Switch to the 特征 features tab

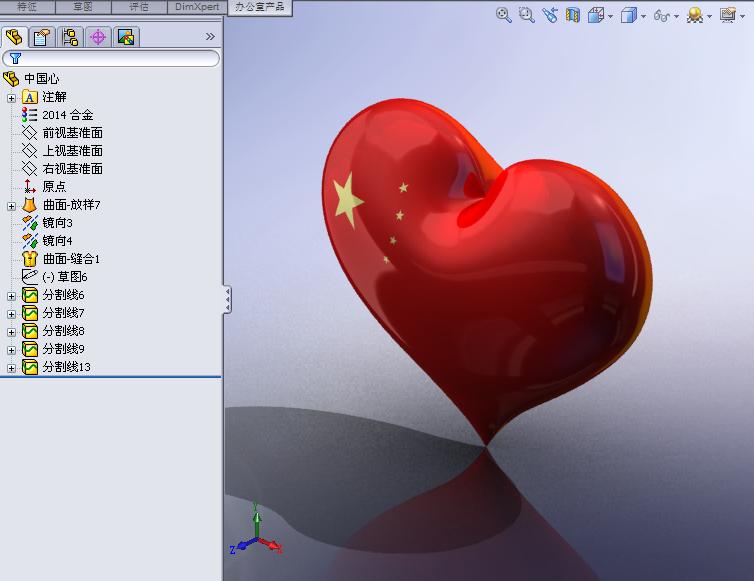pyautogui.click(x=27, y=7)
